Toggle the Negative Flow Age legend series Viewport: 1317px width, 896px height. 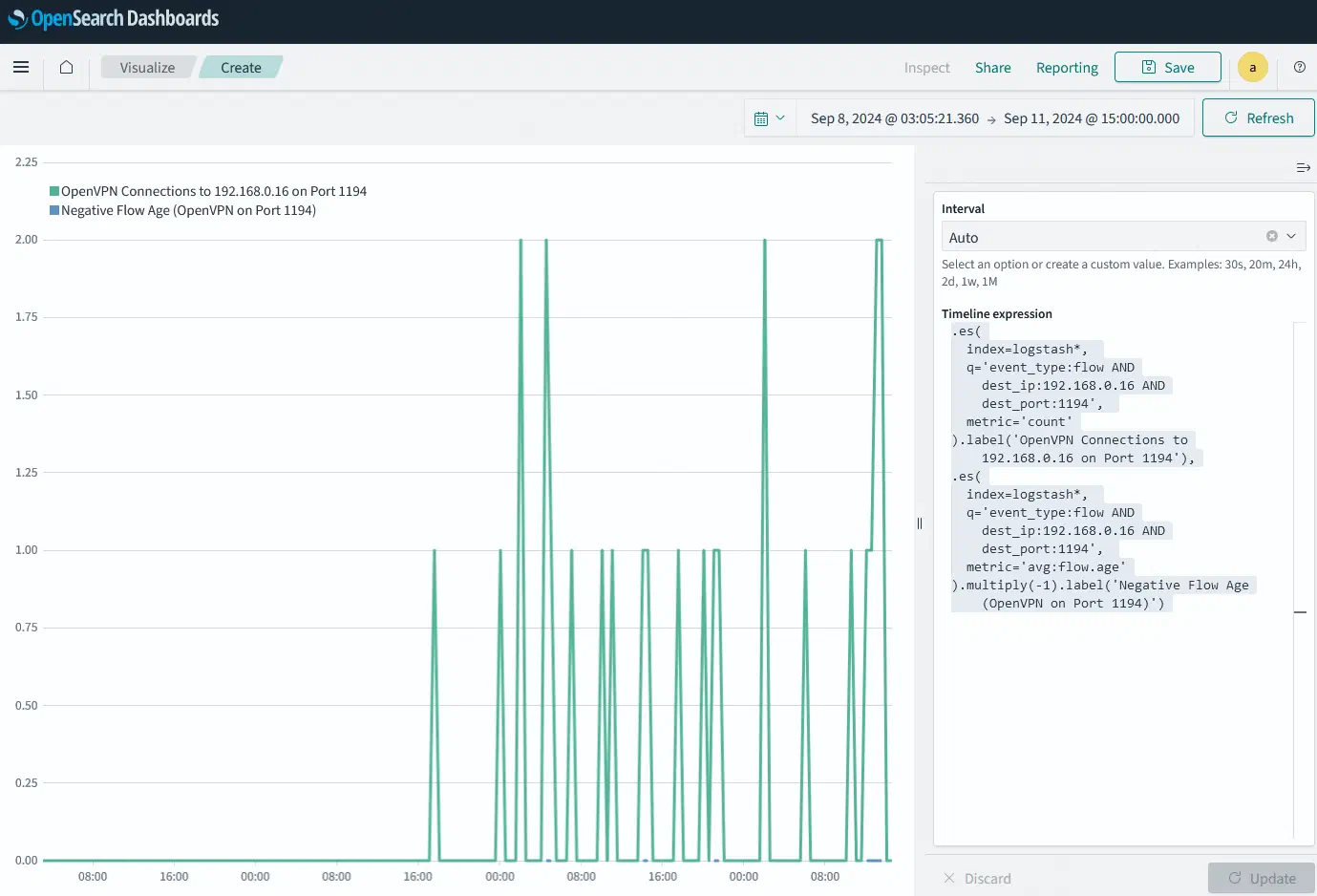182,210
